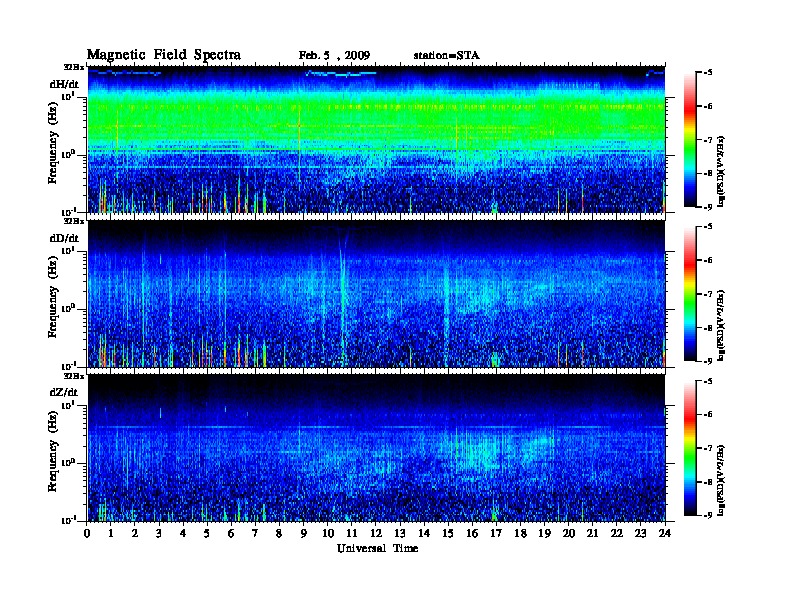The width and height of the screenshot is (792, 612).
Task: Click the dZ/dt spectrogram plot area
Action: pos(377,448)
